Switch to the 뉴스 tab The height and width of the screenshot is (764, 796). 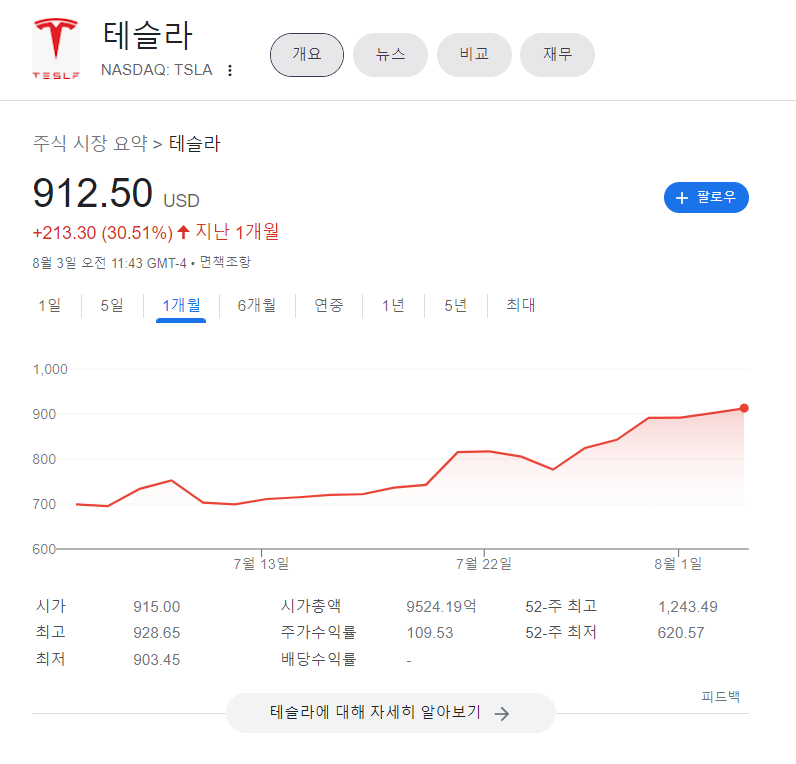[x=390, y=55]
